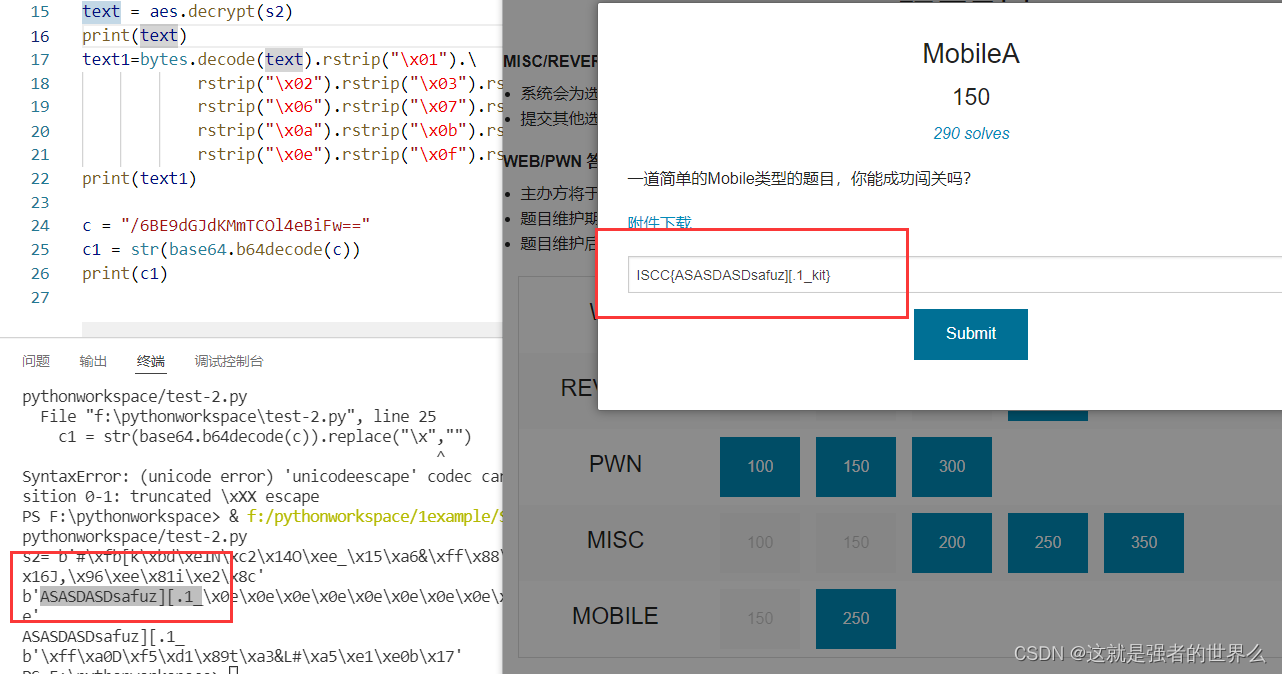The height and width of the screenshot is (674, 1282).
Task: Open the PWN 100 challenge tile
Action: click(759, 466)
